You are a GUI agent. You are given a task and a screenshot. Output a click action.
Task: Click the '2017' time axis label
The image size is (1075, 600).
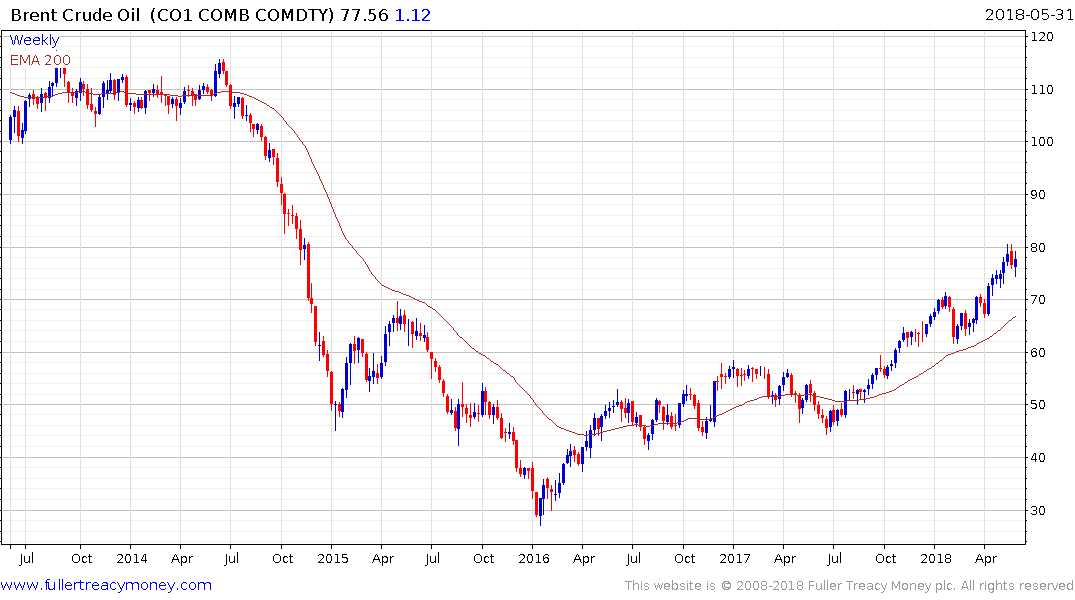pos(735,558)
